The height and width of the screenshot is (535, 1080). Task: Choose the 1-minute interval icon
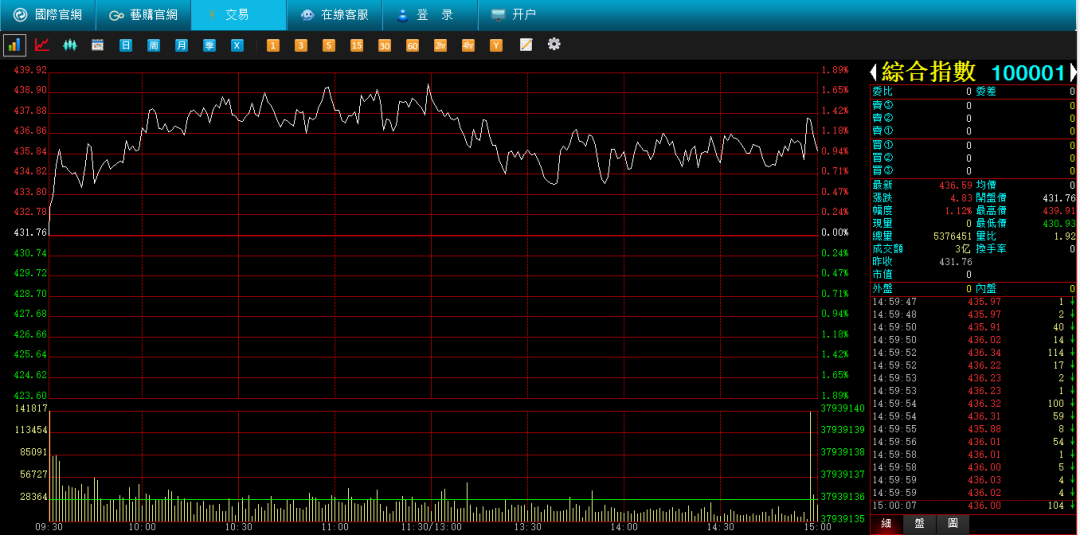tap(273, 45)
